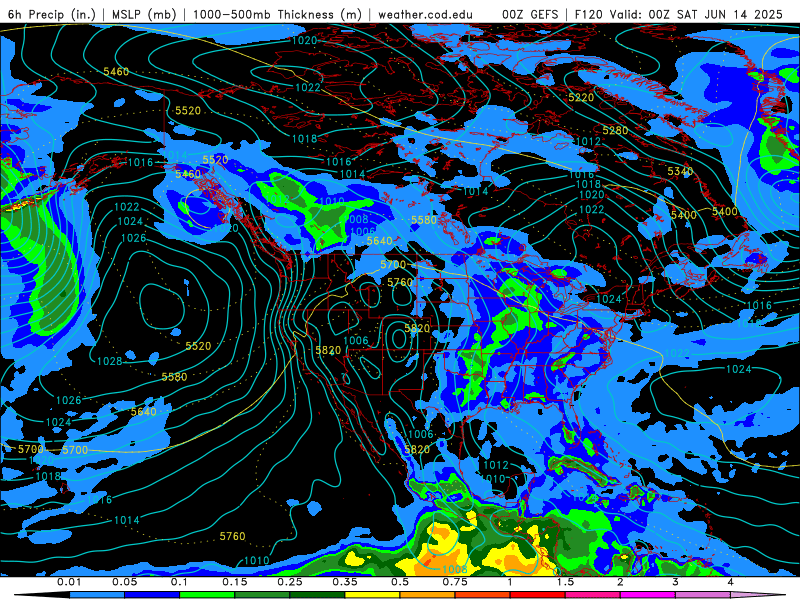This screenshot has height=600, width=800.
Task: Click the "1000-500mb Thickness (m)" header label
Action: pos(278,14)
